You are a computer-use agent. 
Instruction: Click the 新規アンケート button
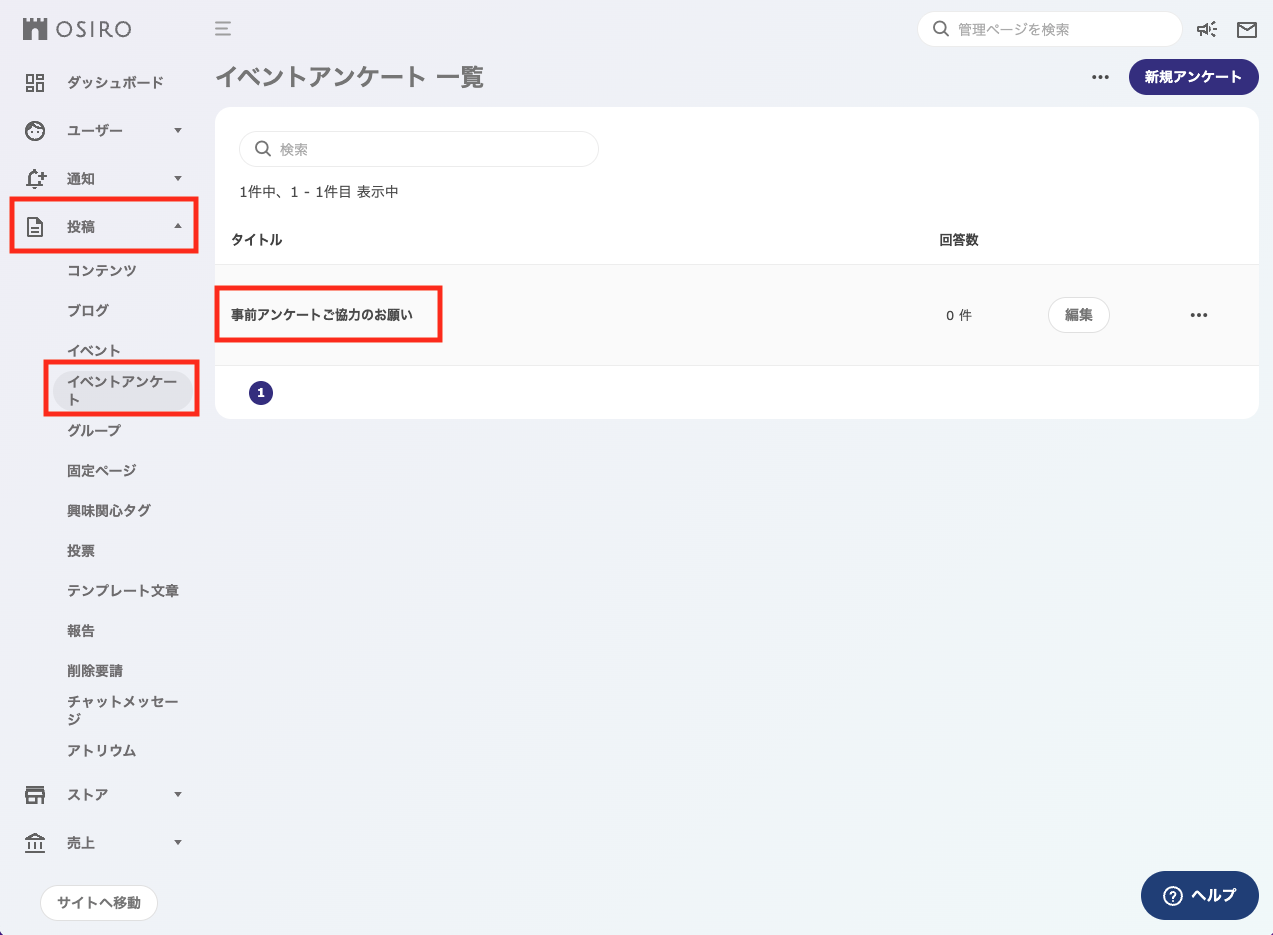(1193, 77)
